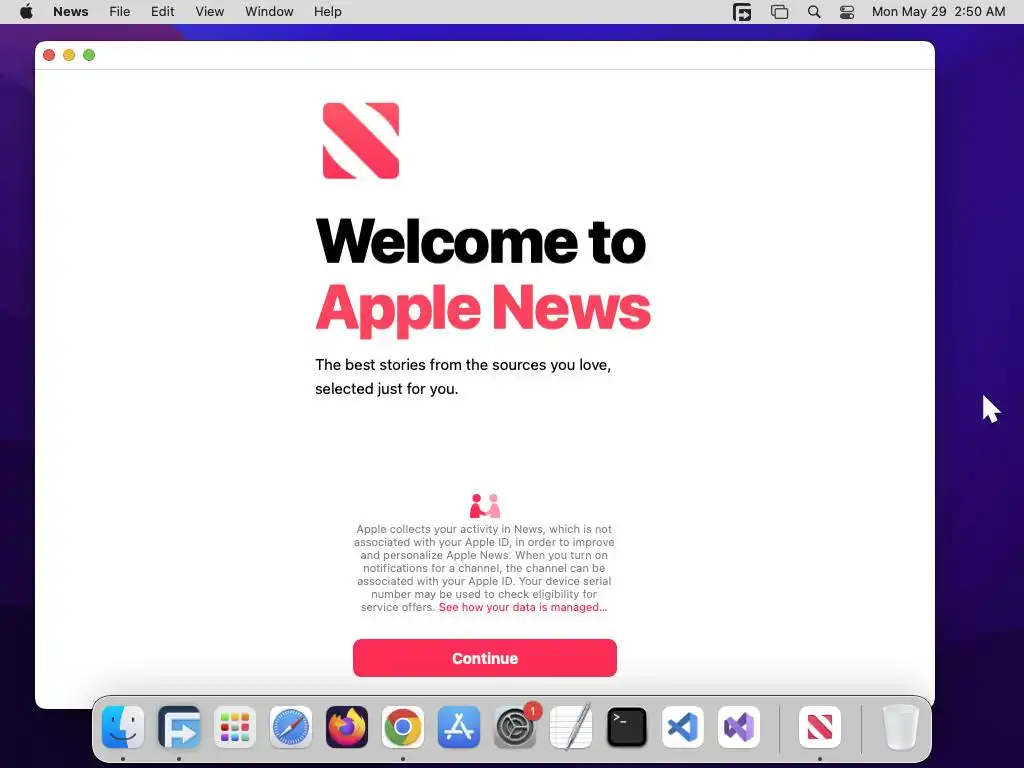Click the date and time in menu bar
1024x768 pixels.
(x=938, y=12)
